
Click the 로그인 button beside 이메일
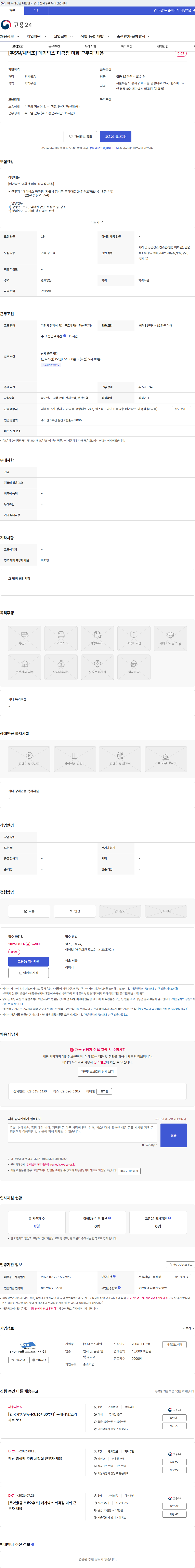coord(104,1091)
